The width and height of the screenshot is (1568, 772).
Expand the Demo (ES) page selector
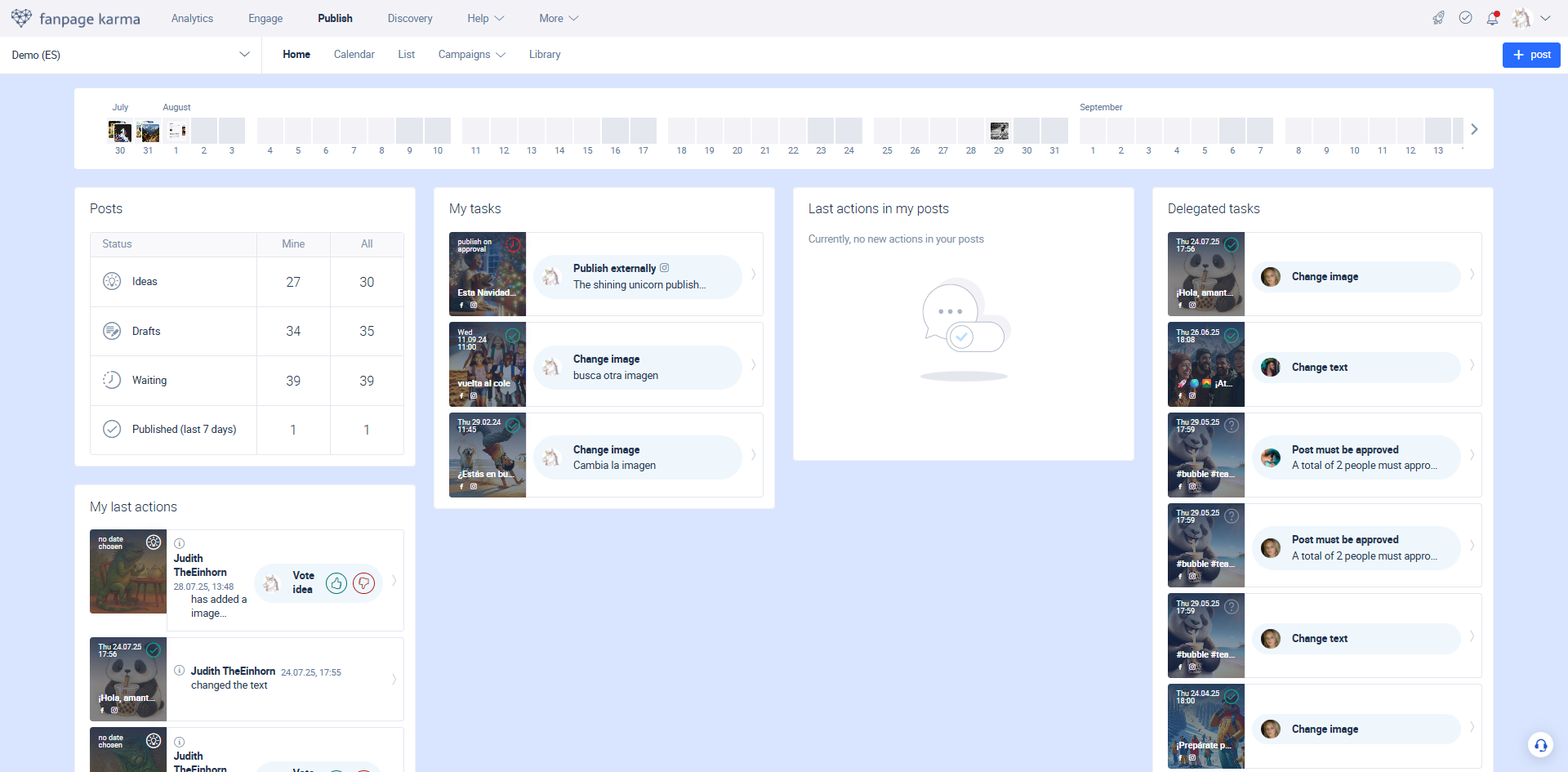244,54
